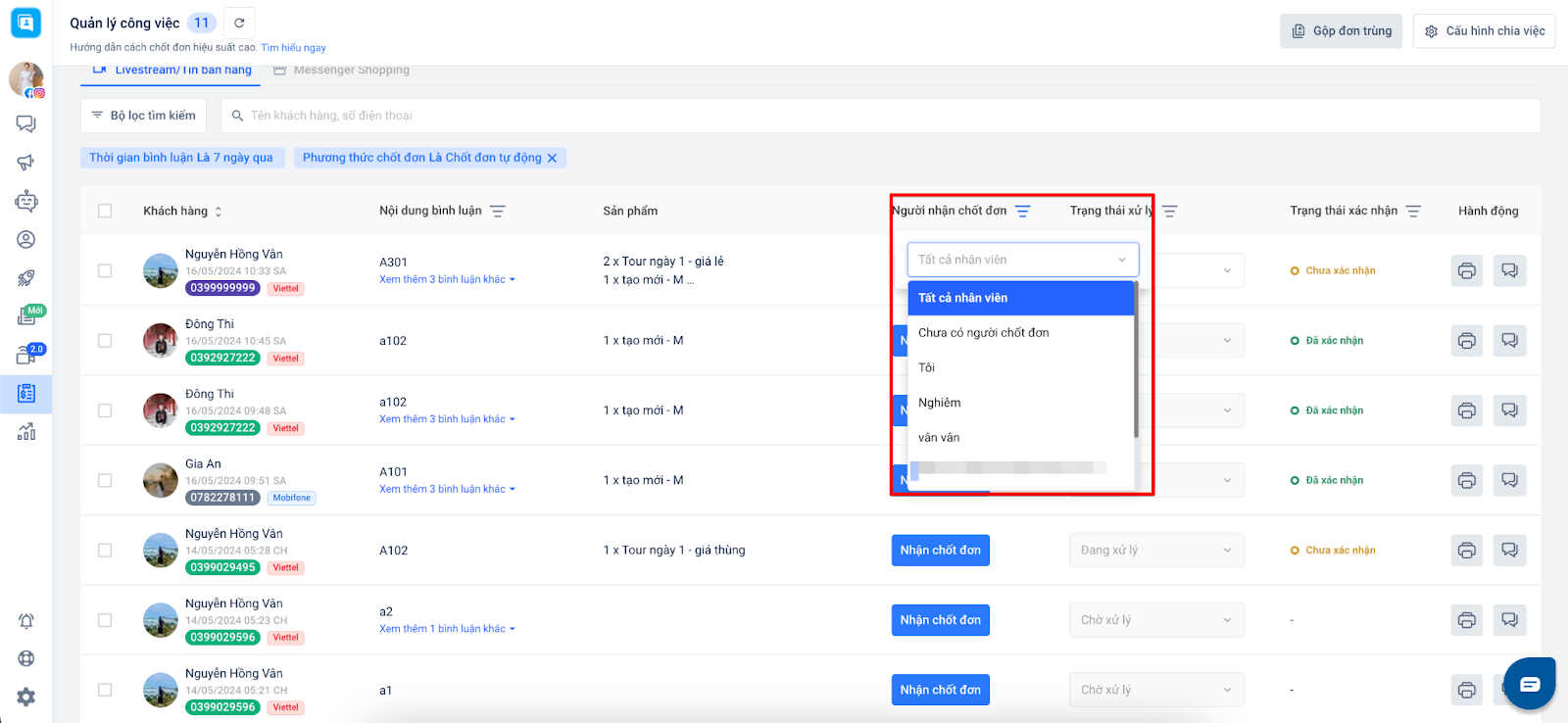
Task: Open chat icon for Nguyễn Hồng Vân first row
Action: click(x=1509, y=270)
